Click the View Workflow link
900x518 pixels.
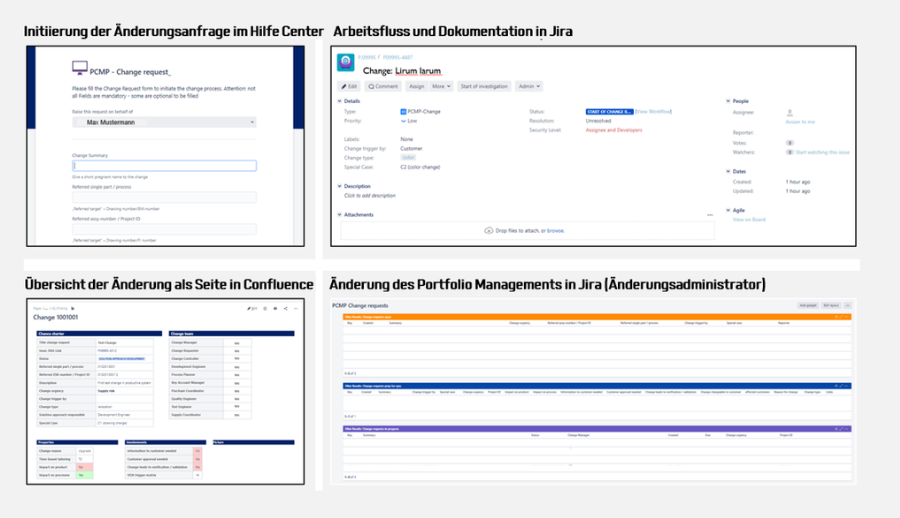tap(655, 111)
